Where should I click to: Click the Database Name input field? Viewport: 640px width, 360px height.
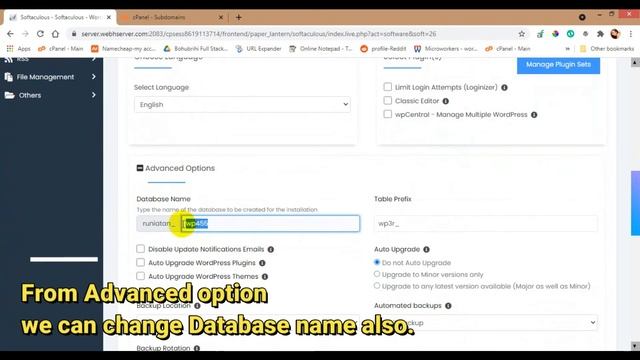pyautogui.click(x=270, y=224)
